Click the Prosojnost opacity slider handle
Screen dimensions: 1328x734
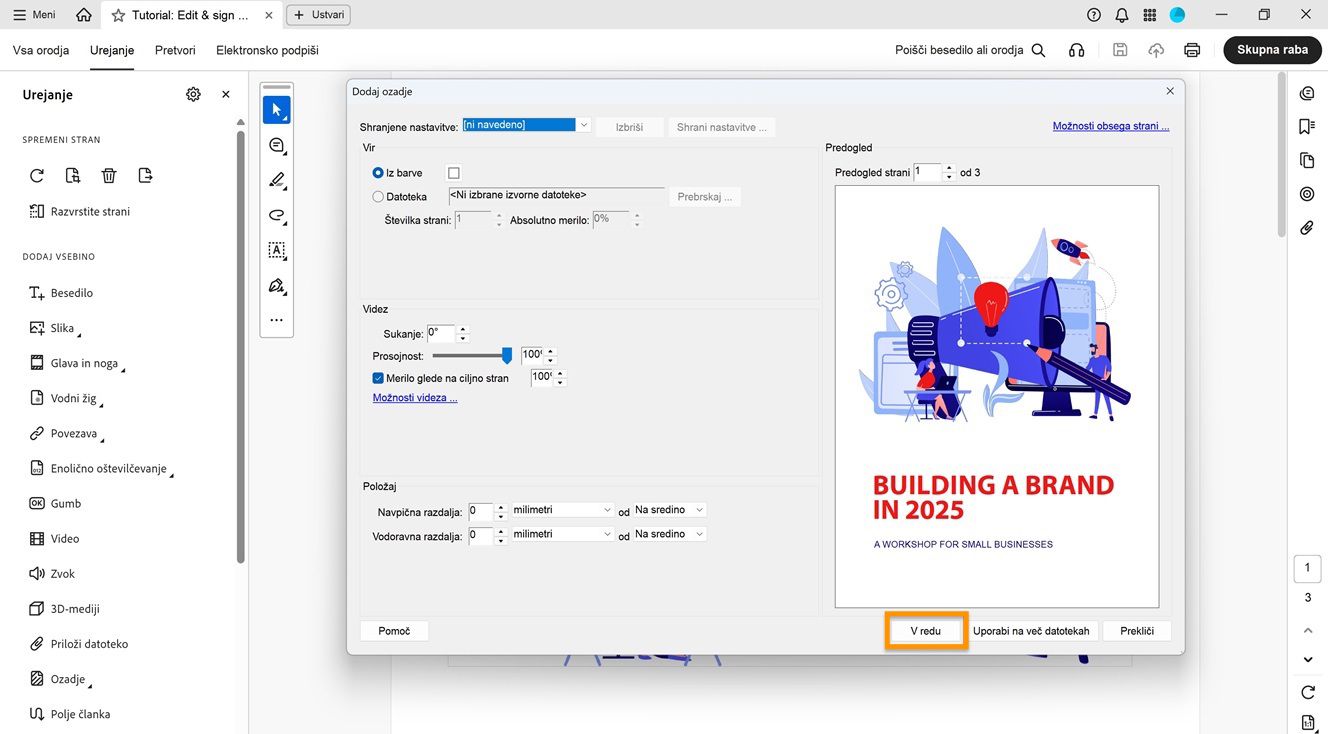click(507, 355)
